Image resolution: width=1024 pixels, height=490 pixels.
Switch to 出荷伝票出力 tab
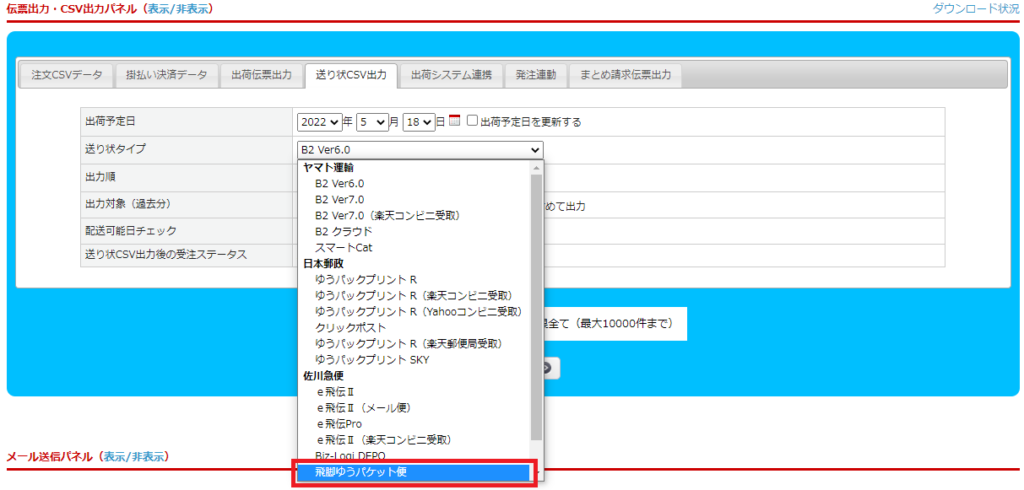(x=261, y=75)
